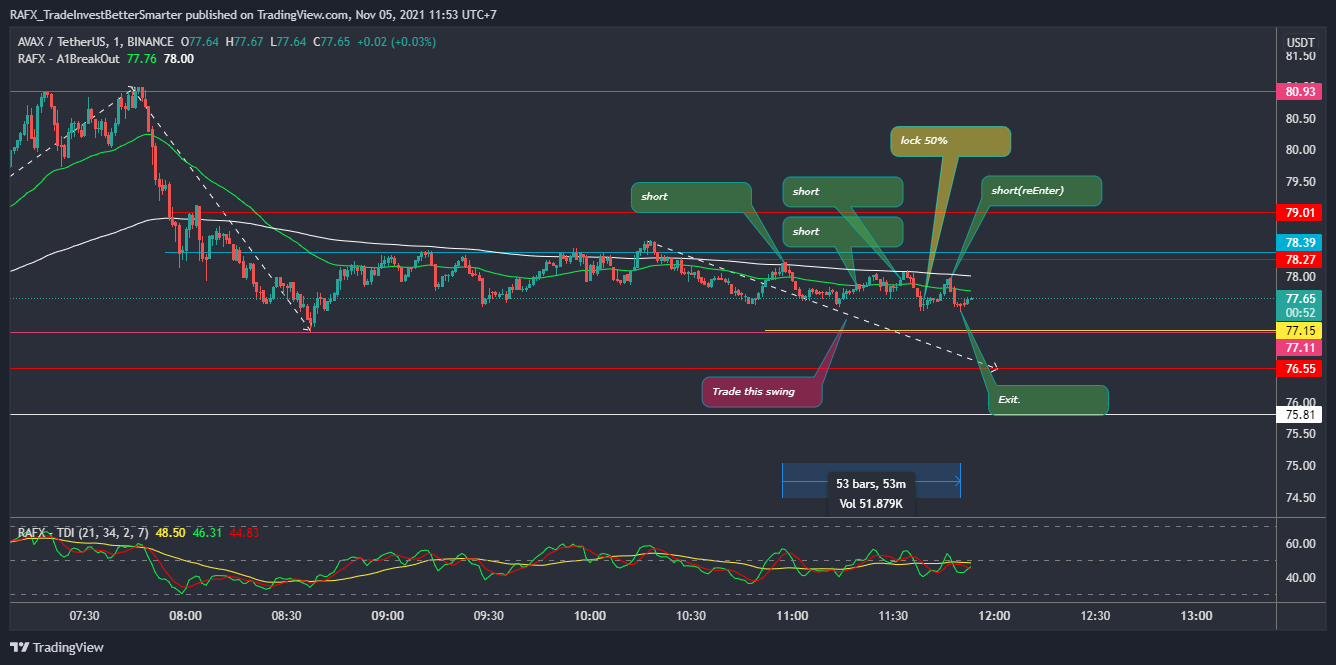This screenshot has width=1336, height=665.
Task: Click the 'Trade this swing' callout
Action: click(761, 391)
